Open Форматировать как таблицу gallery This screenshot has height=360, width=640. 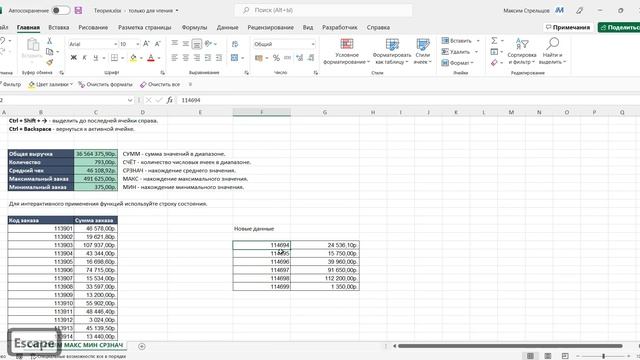(x=392, y=51)
